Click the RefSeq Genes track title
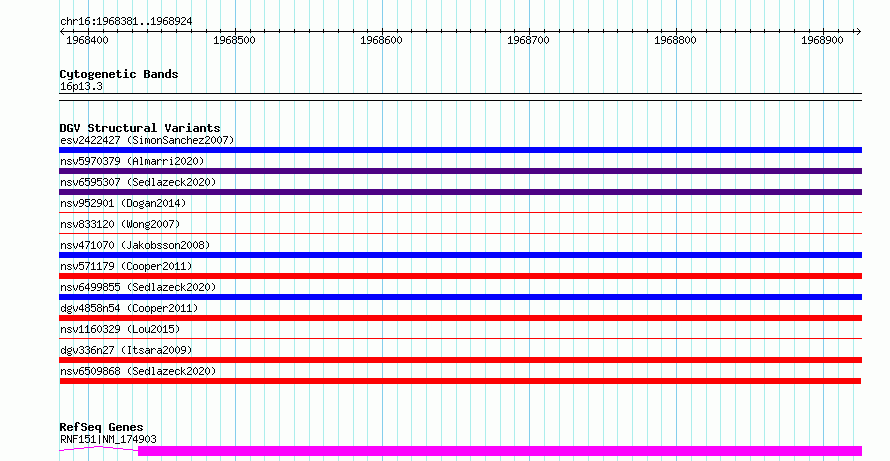Image resolution: width=890 pixels, height=461 pixels. tap(101, 427)
